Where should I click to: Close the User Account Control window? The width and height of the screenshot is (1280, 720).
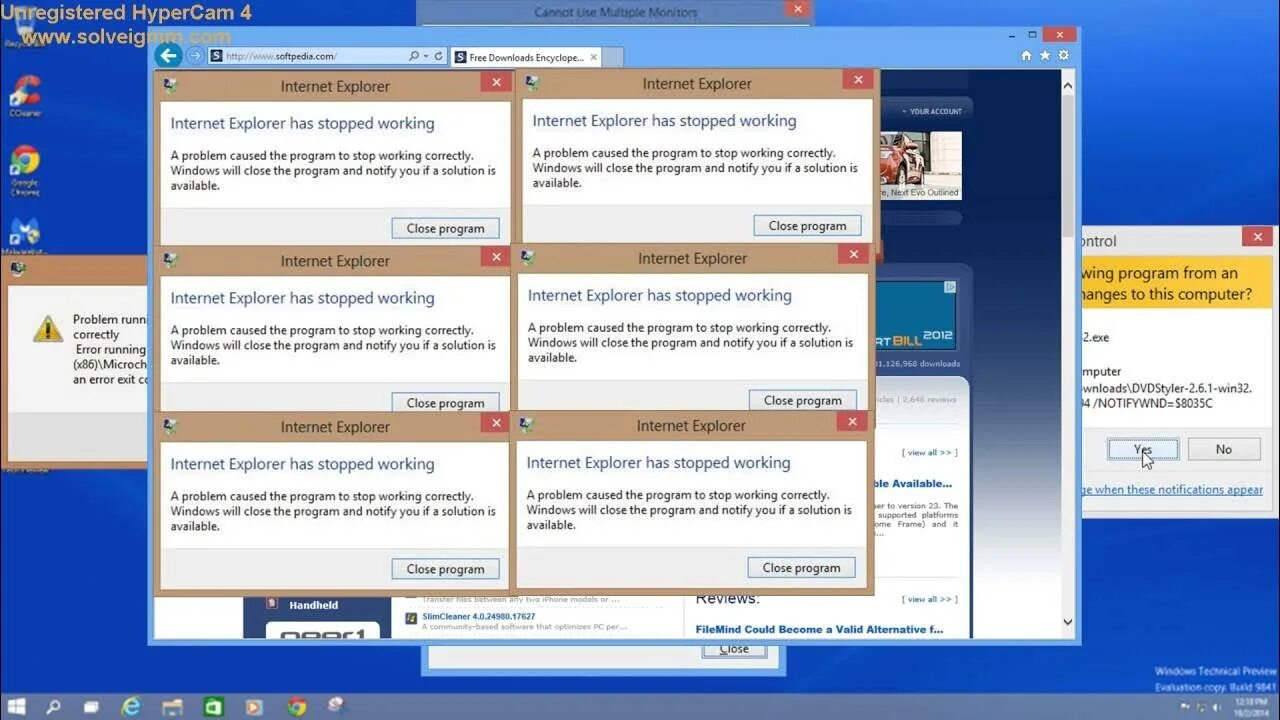1257,237
